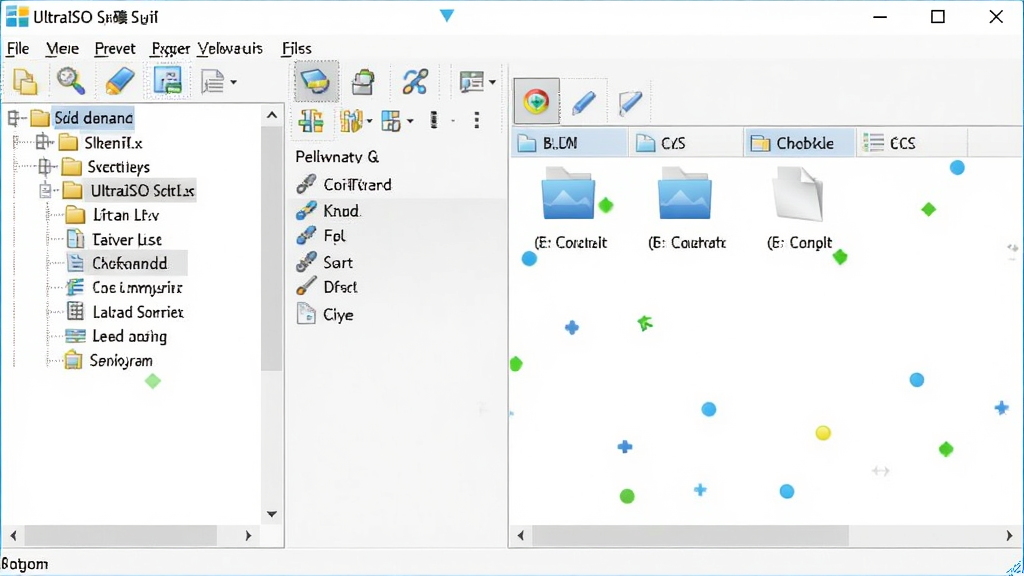Open dropdown arrow beside yellow grid icon

click(370, 121)
